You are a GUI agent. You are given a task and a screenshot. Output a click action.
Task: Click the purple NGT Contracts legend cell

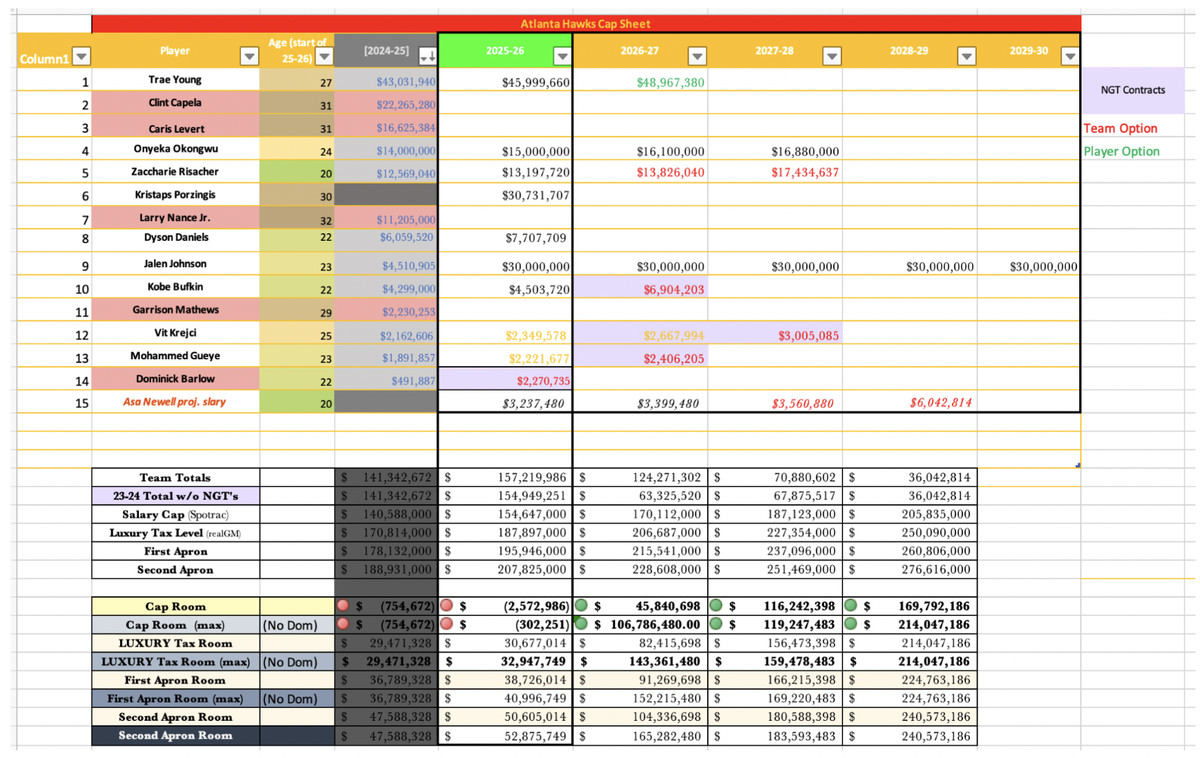1132,90
